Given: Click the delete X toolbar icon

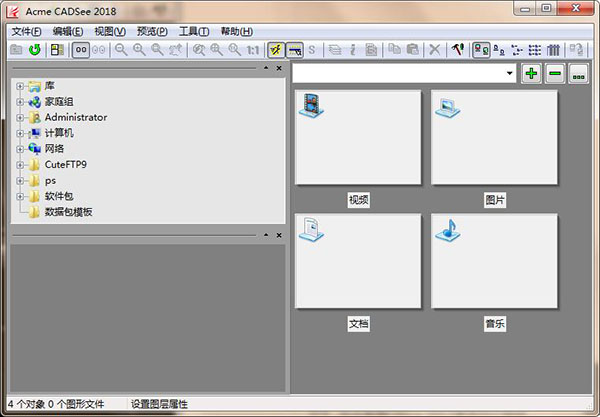Looking at the screenshot, I should click(x=435, y=50).
